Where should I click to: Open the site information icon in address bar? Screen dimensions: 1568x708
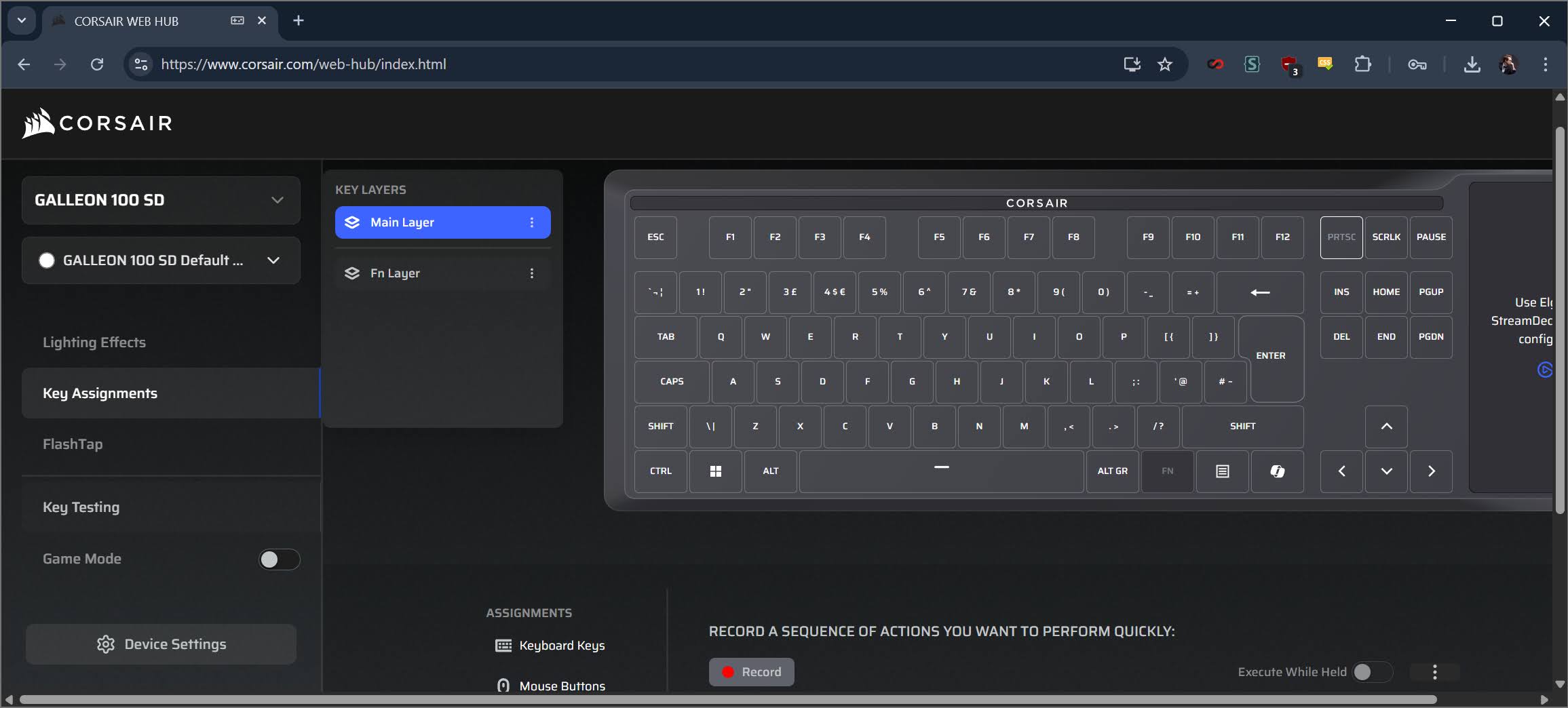point(141,64)
